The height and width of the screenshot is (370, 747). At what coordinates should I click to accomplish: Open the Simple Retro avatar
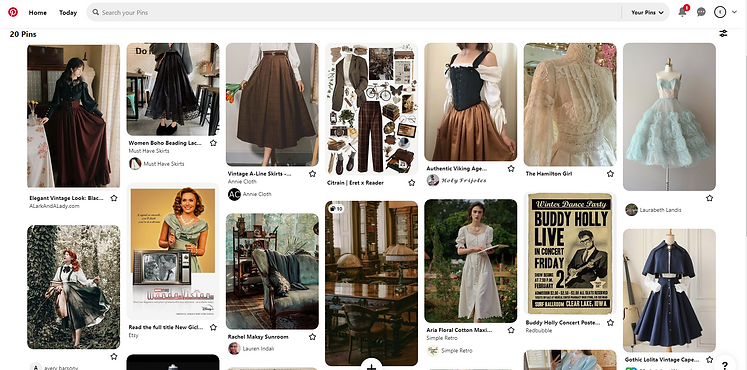coord(433,350)
